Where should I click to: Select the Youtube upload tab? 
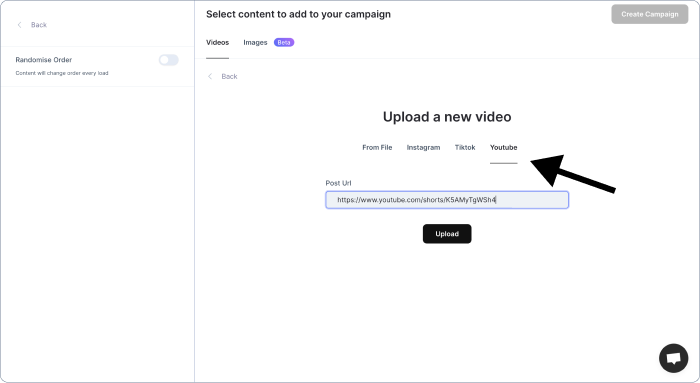pos(504,147)
